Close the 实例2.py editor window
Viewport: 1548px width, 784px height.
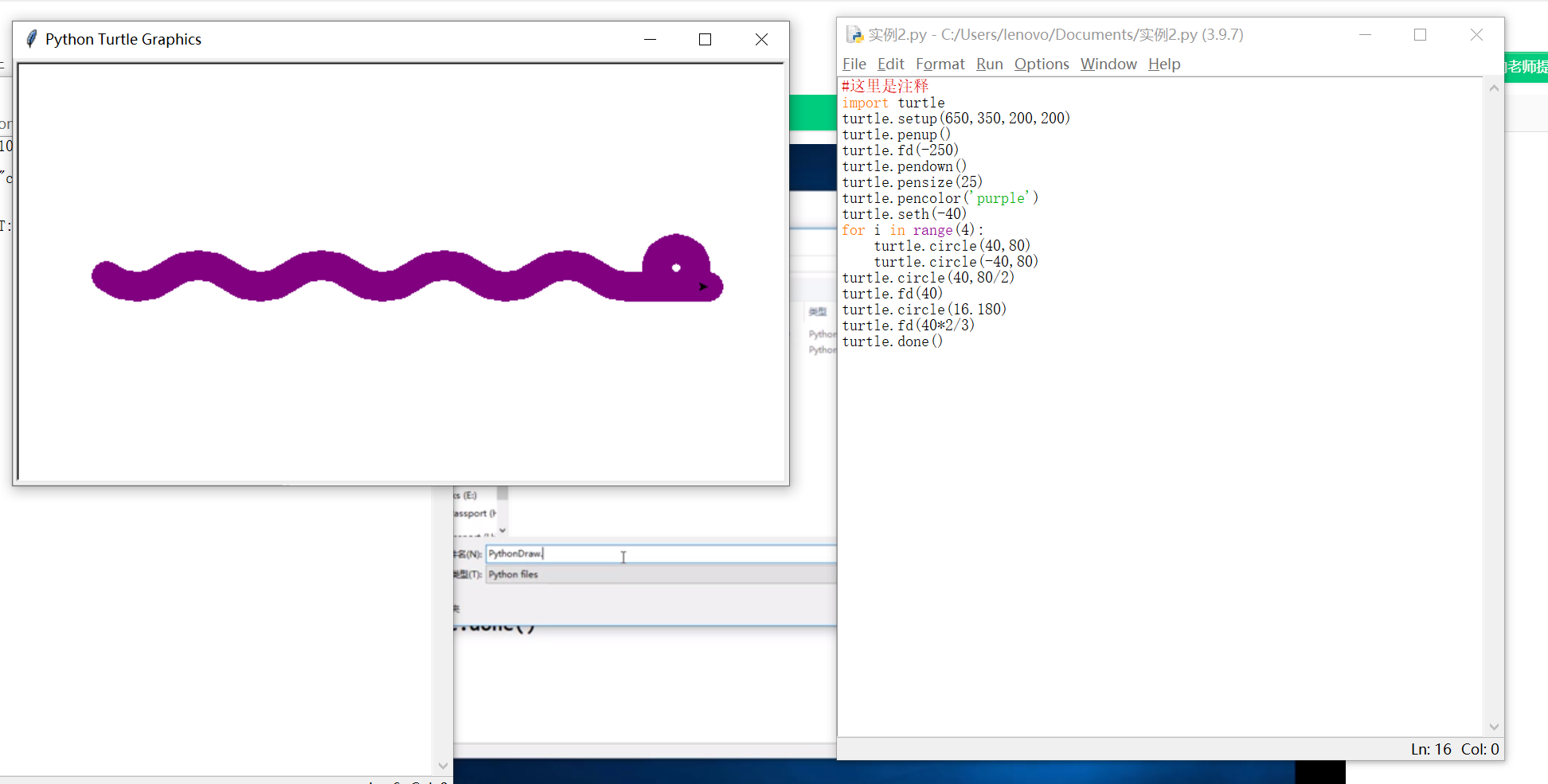(1476, 34)
